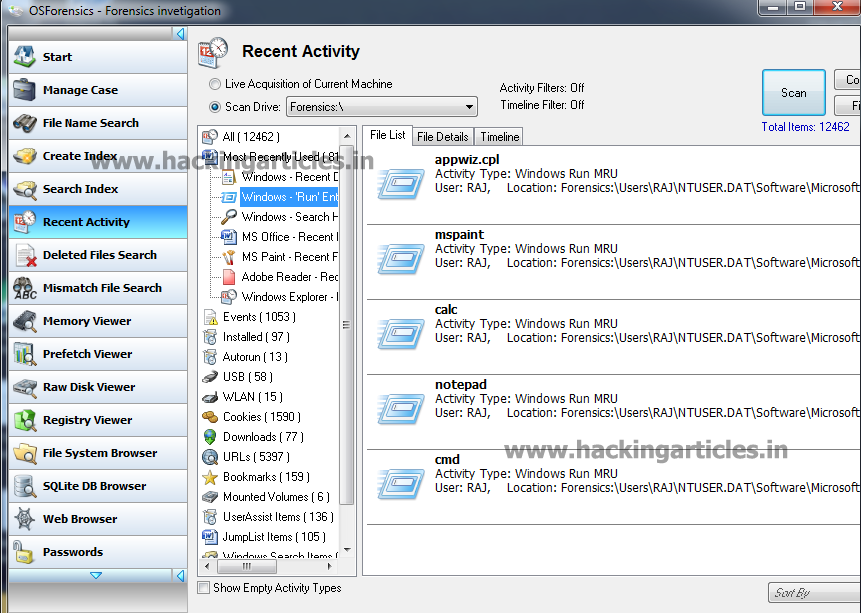Click the mspaint run entry icon
The width and height of the screenshot is (861, 613).
coord(401,259)
